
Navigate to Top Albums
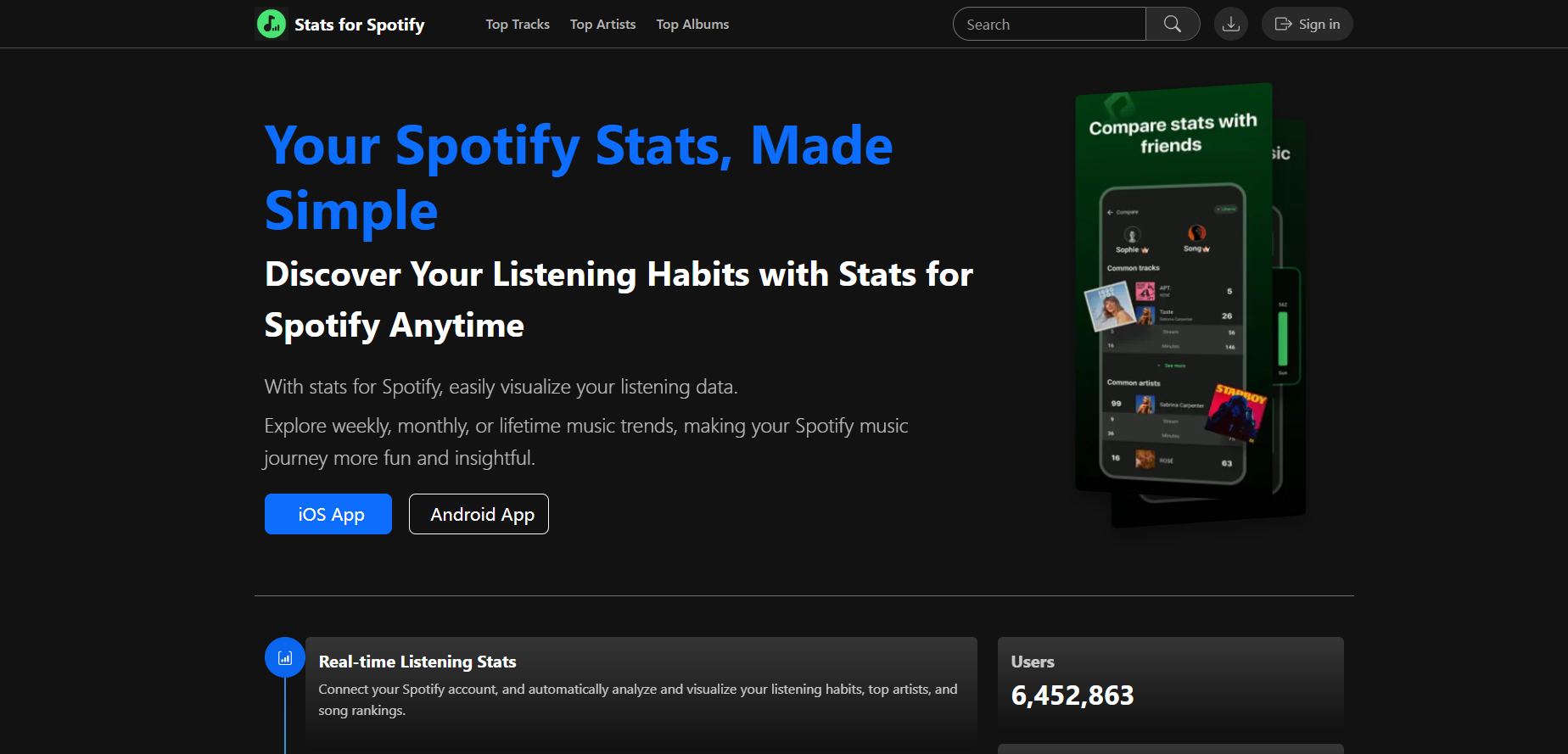(692, 24)
